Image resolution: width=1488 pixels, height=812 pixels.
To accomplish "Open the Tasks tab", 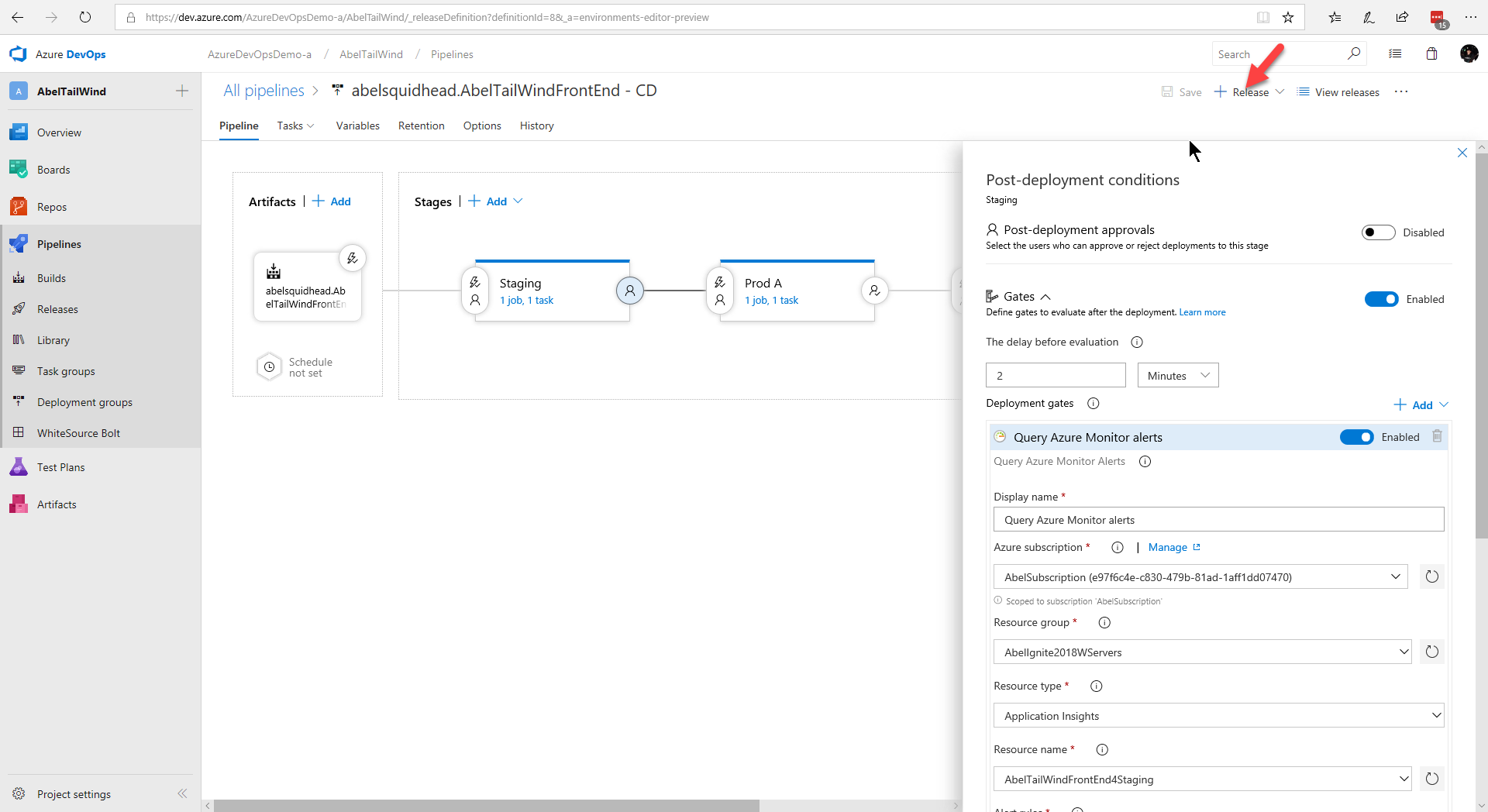I will [295, 126].
